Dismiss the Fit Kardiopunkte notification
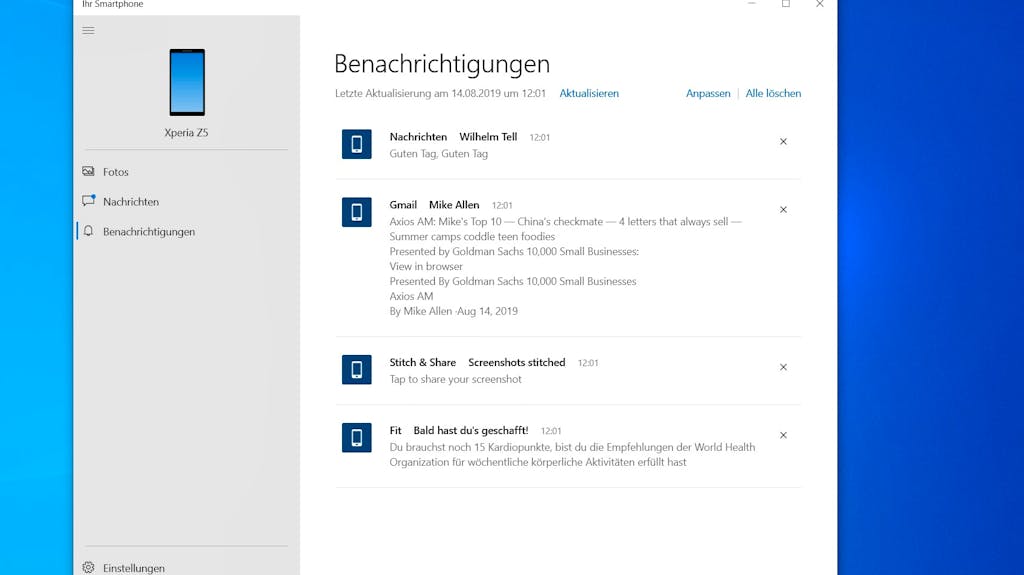 coord(783,435)
